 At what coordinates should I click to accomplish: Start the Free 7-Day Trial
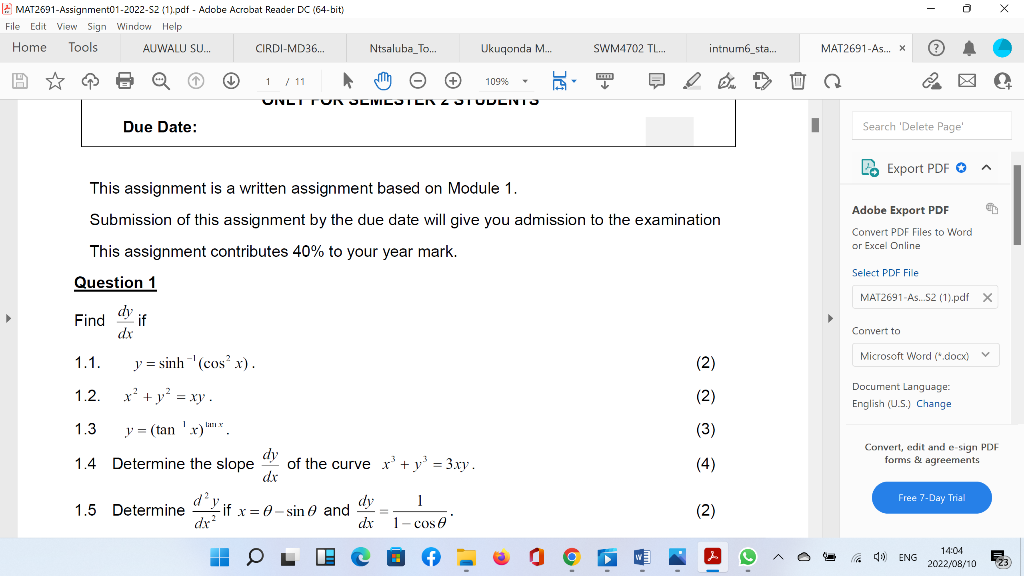pos(931,497)
